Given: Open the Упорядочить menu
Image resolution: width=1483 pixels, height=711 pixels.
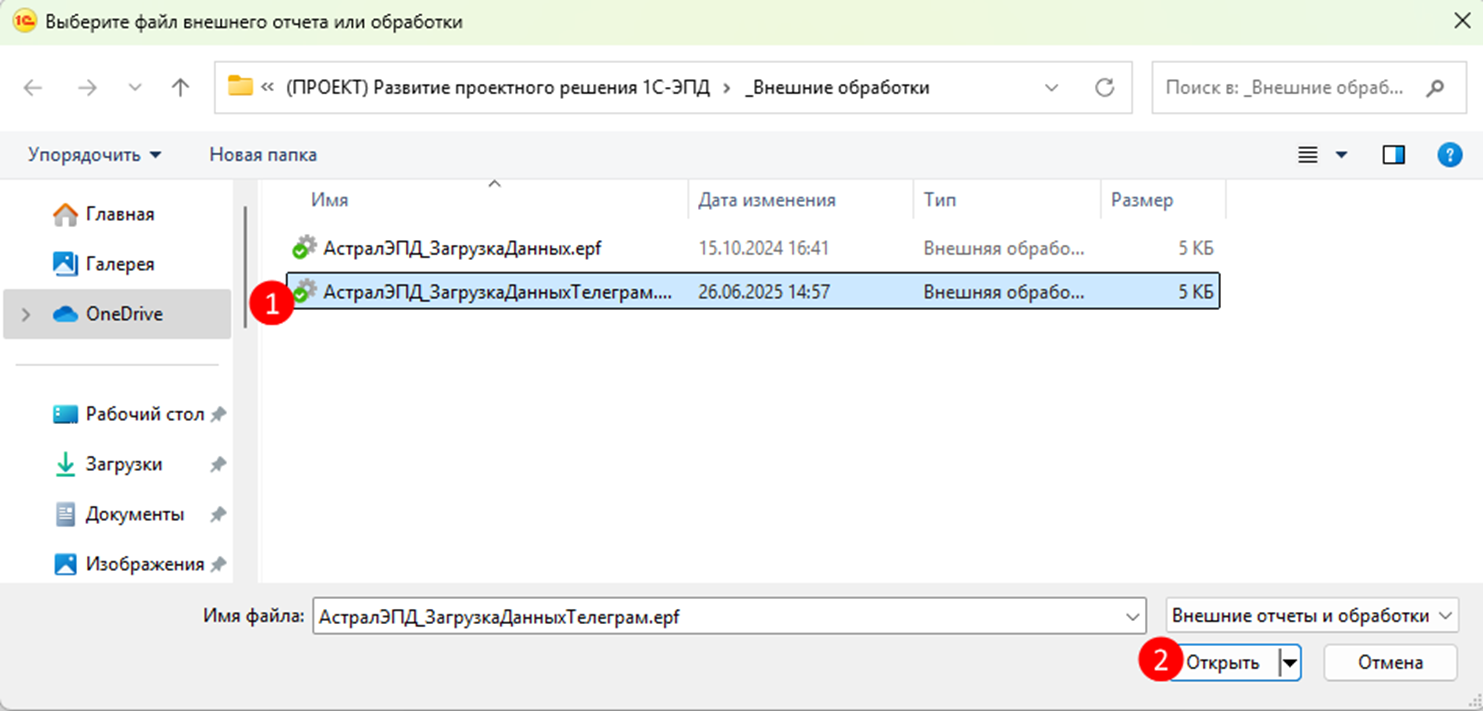Looking at the screenshot, I should [x=95, y=155].
